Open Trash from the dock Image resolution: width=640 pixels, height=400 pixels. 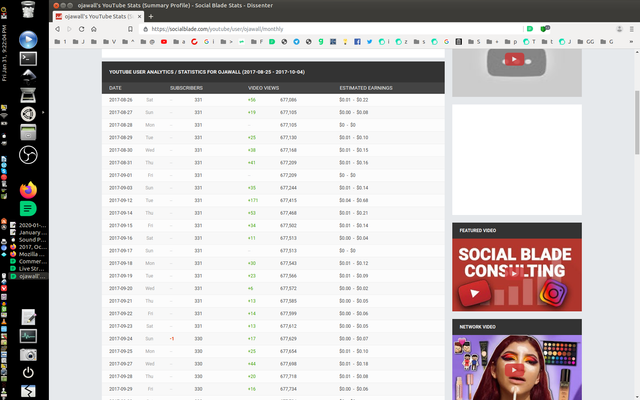pos(28,9)
